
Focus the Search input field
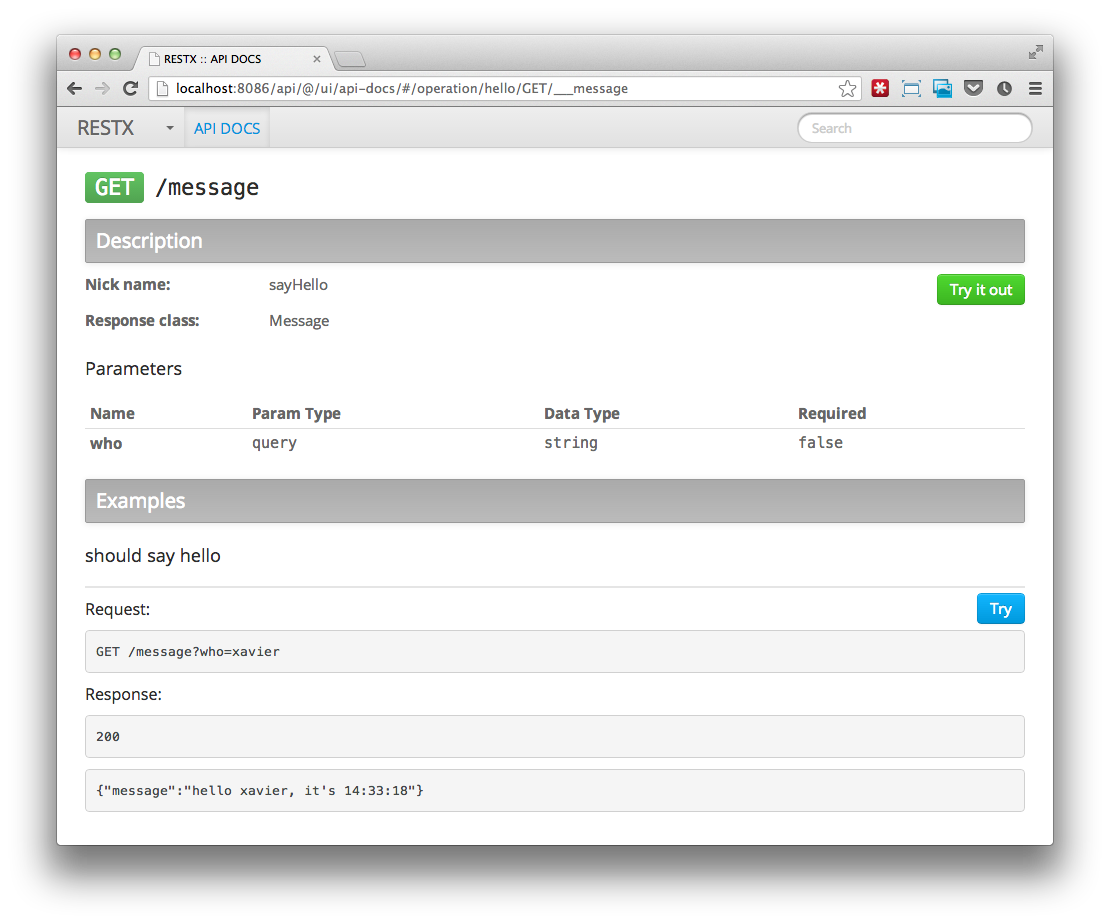click(914, 128)
